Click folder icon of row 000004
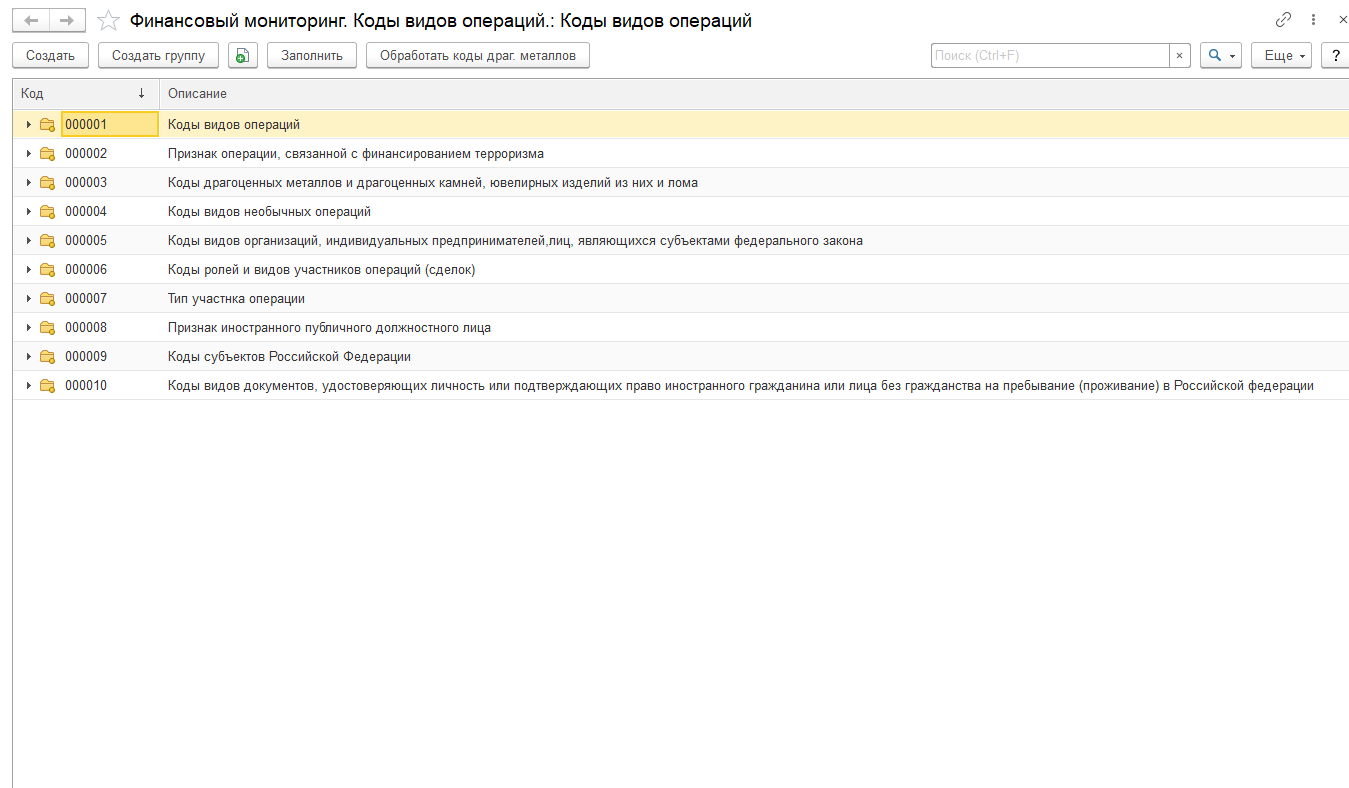This screenshot has width=1349, height=788. tap(47, 212)
